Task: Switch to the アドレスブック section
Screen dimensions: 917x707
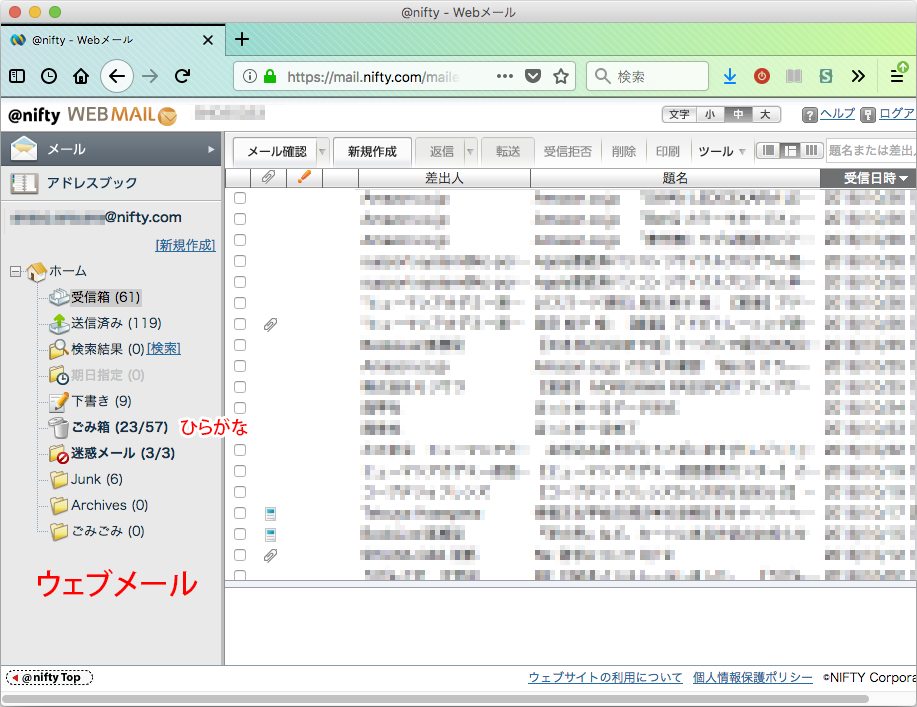Action: point(92,183)
